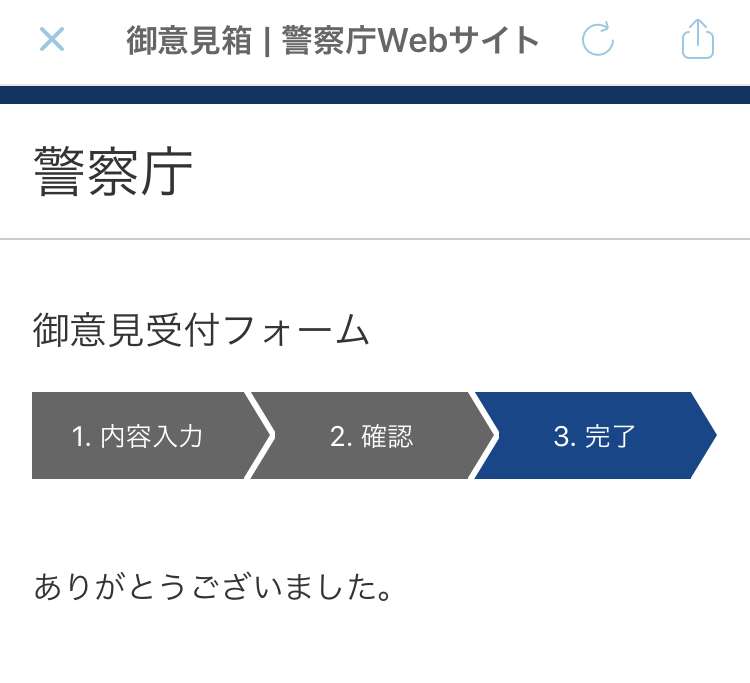Click the number 3 in the blue step

561,437
